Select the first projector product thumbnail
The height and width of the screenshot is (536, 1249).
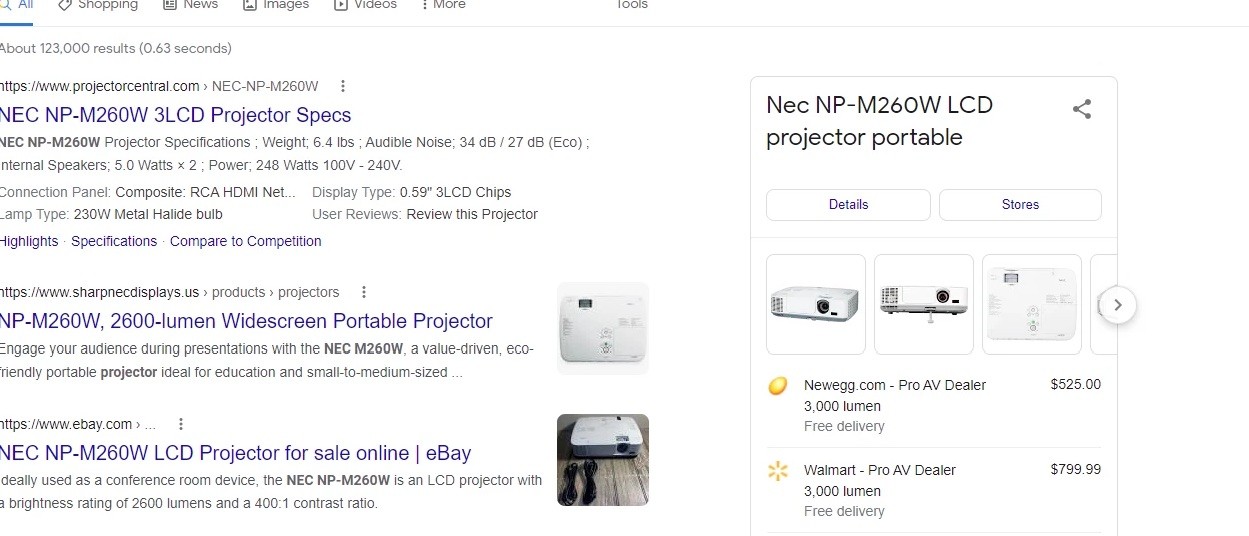(815, 304)
